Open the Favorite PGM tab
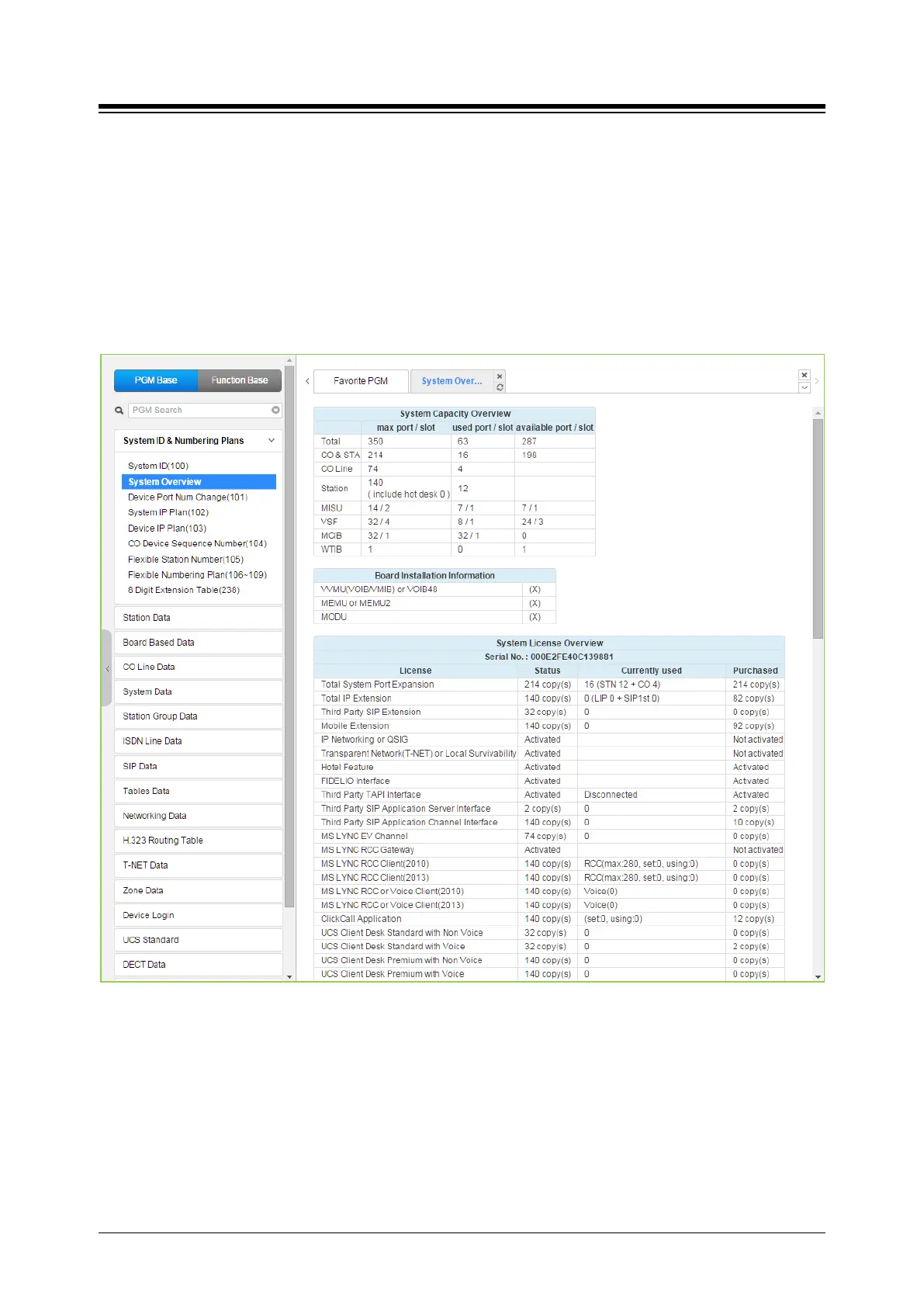Screen dimensions: 924x1307 pyautogui.click(x=361, y=381)
